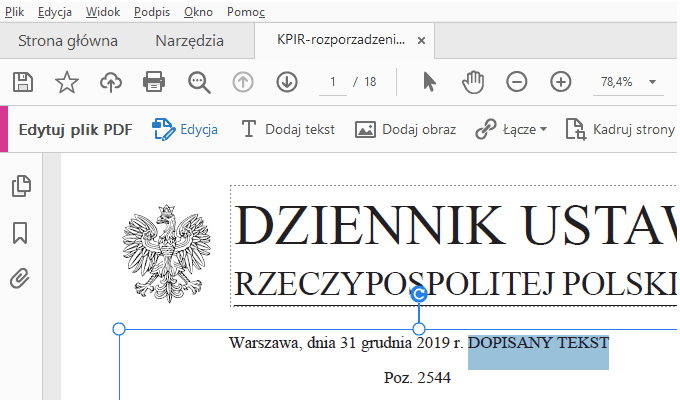Open the Podpis menu

click(152, 12)
